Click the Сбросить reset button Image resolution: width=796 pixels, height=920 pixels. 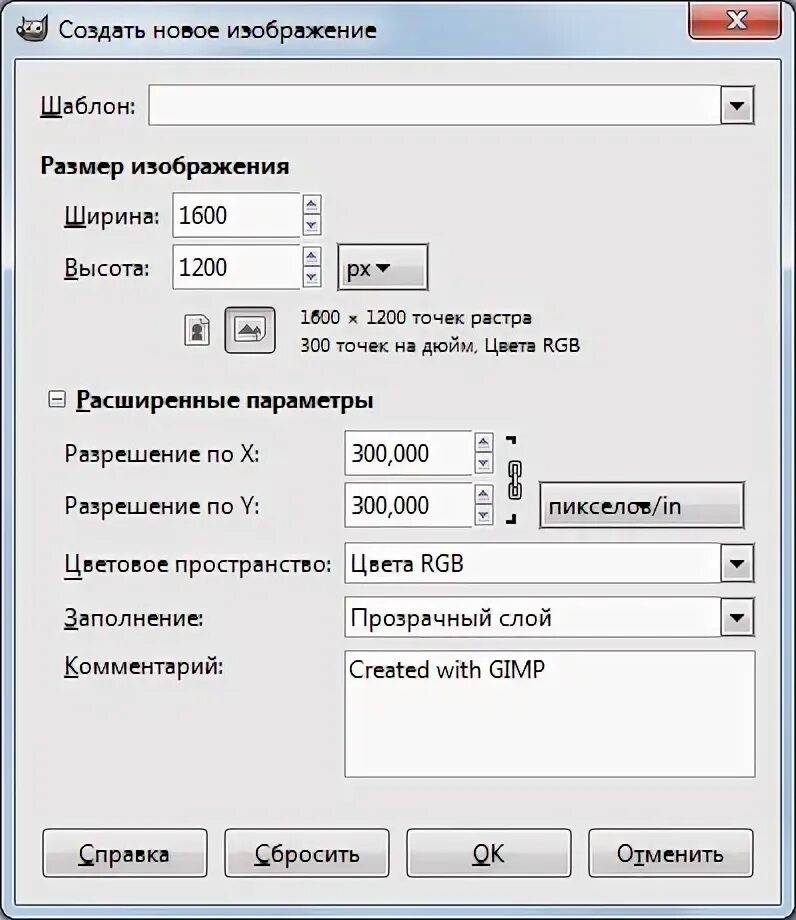click(x=307, y=853)
